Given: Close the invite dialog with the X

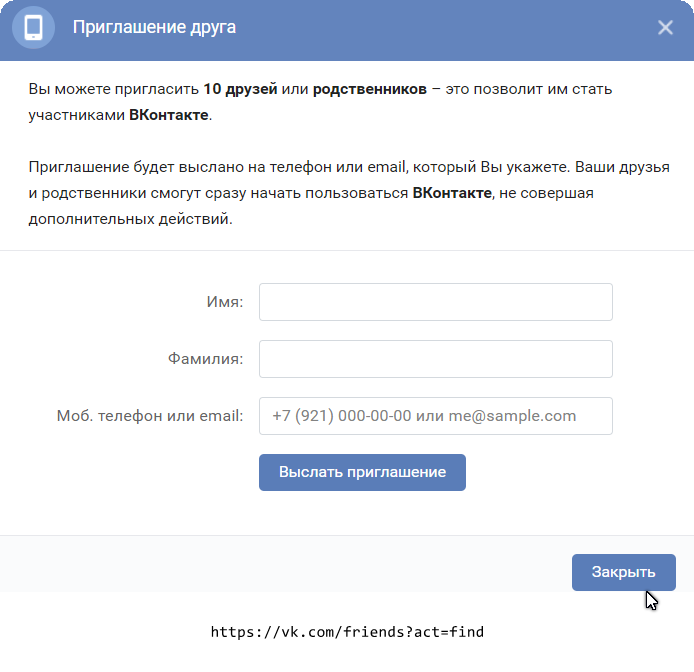Looking at the screenshot, I should 665,28.
